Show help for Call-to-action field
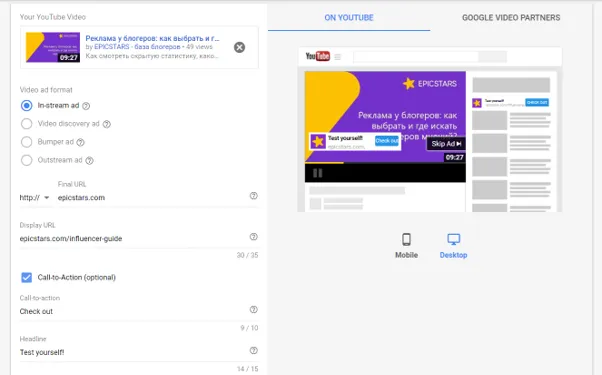The width and height of the screenshot is (602, 375). click(x=253, y=309)
